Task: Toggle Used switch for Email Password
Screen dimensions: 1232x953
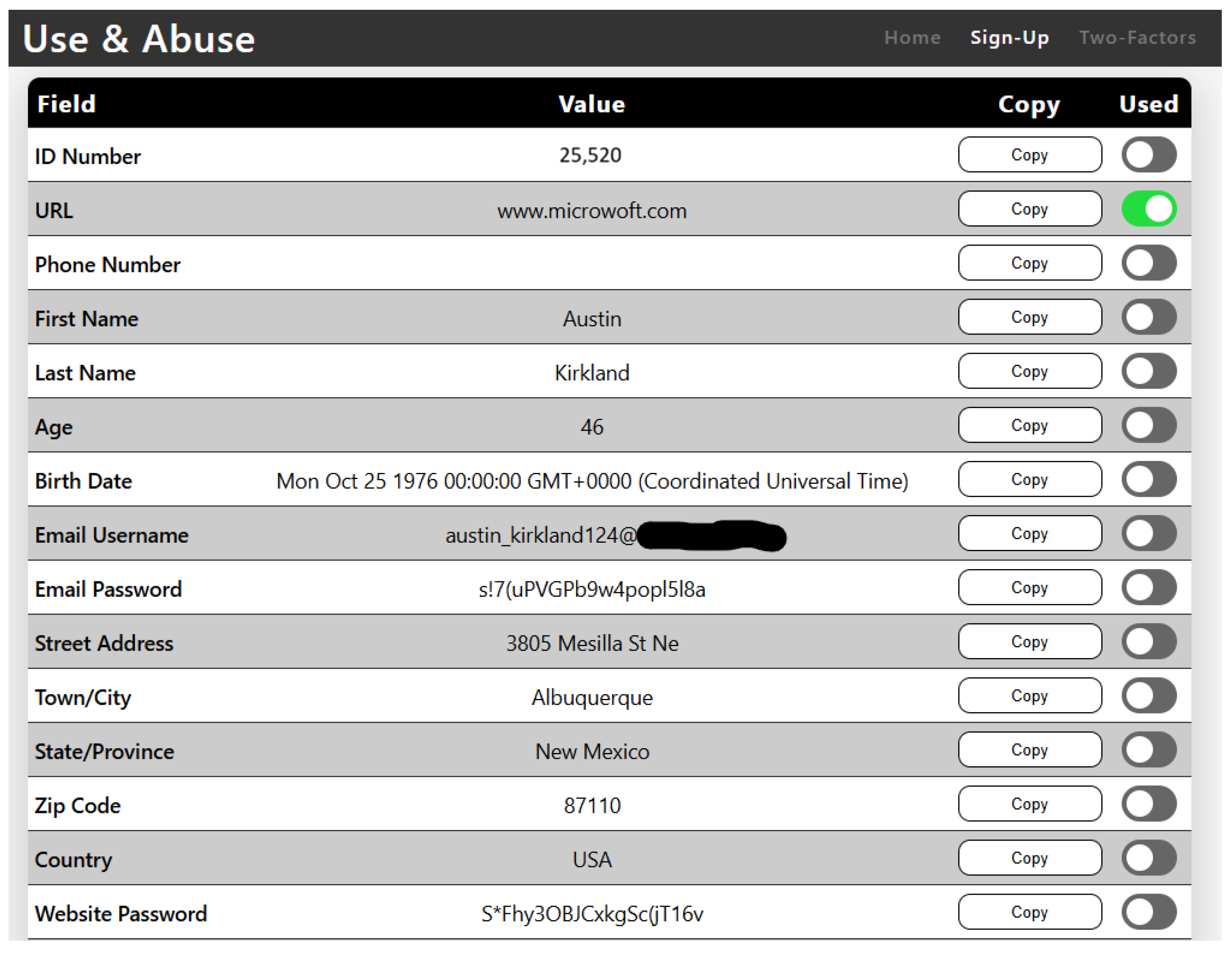Action: [x=1148, y=587]
